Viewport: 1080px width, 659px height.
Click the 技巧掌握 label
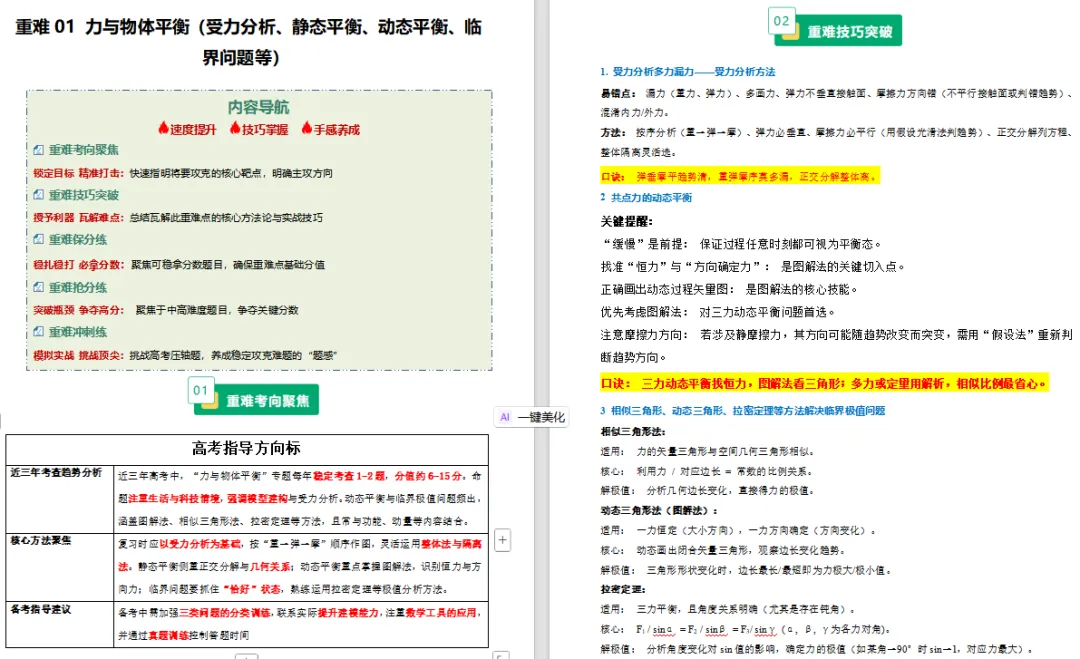click(265, 129)
